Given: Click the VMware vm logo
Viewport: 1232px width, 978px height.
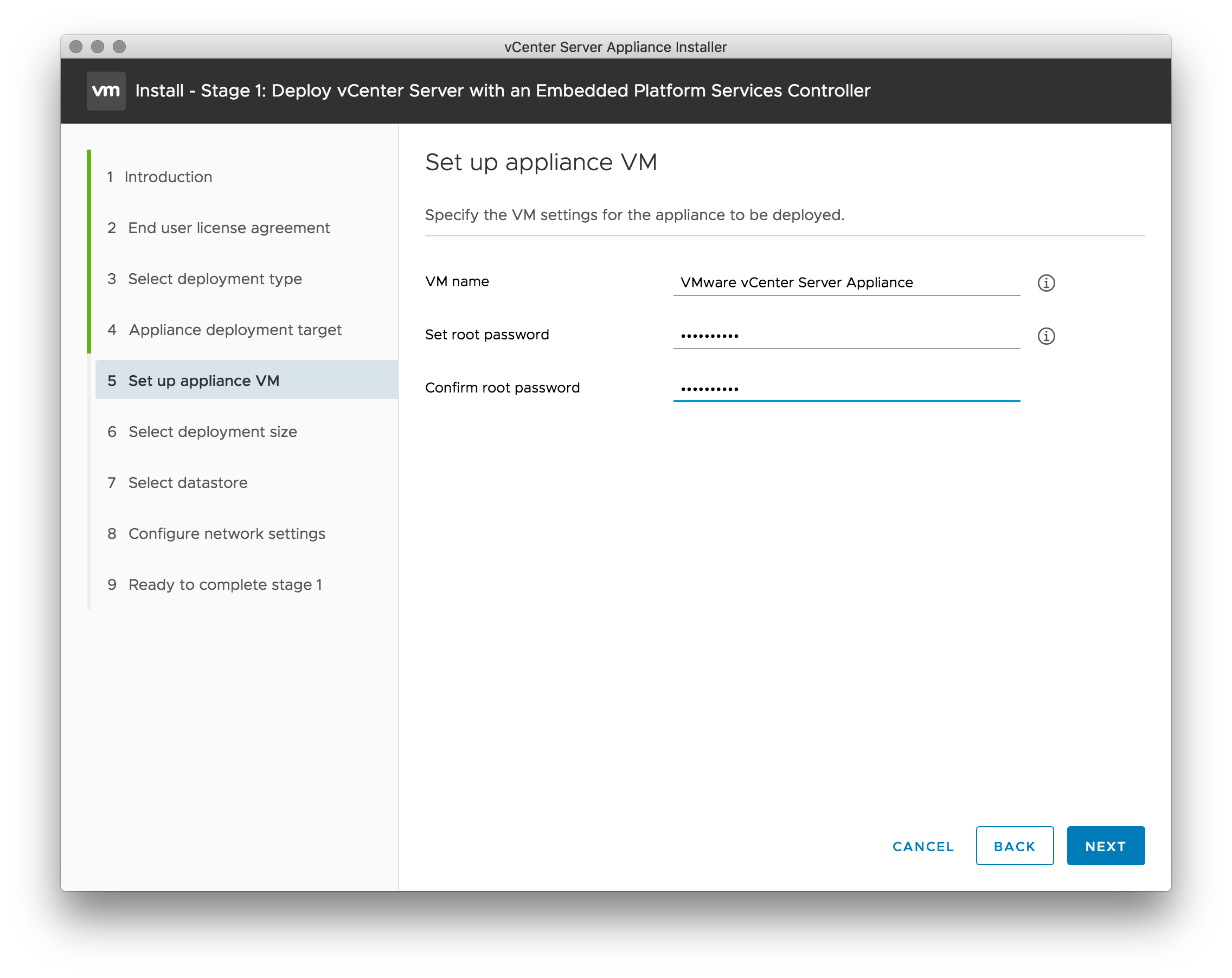Looking at the screenshot, I should (106, 91).
